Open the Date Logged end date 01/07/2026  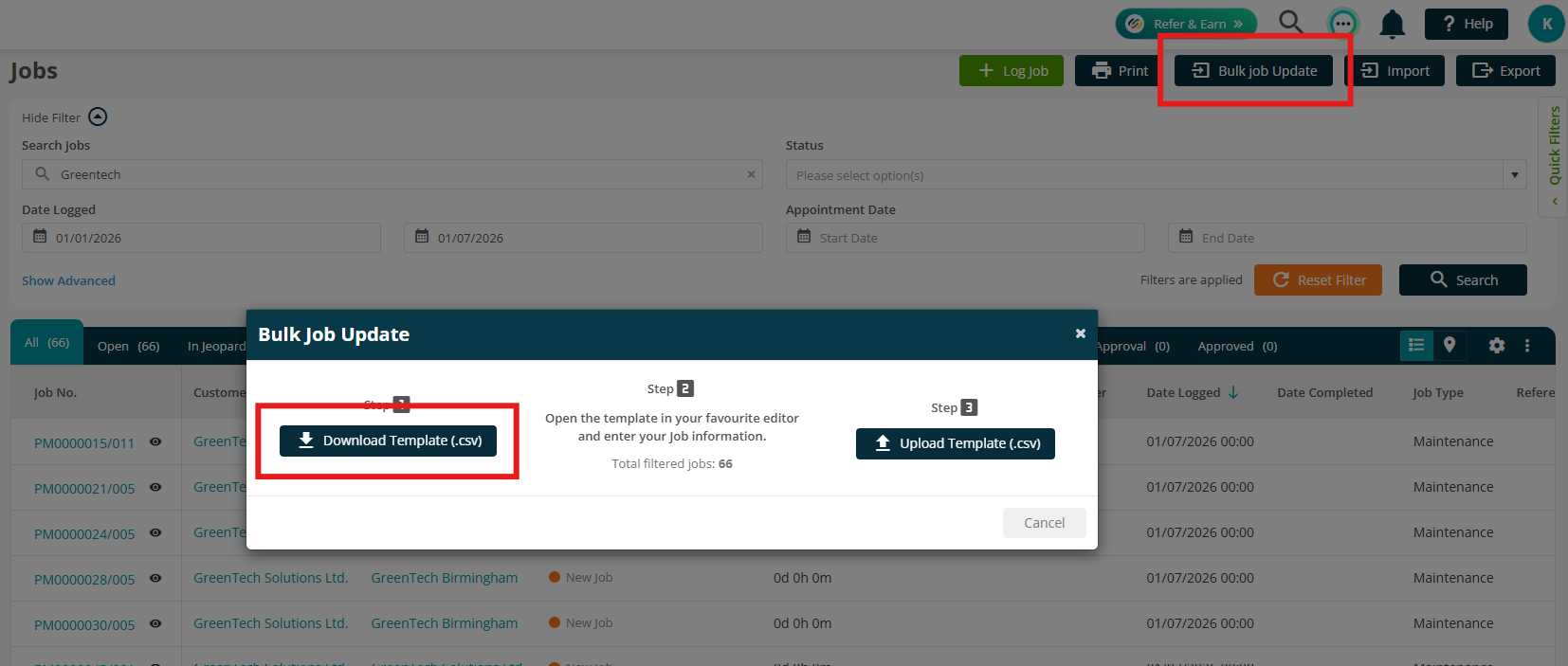point(583,238)
